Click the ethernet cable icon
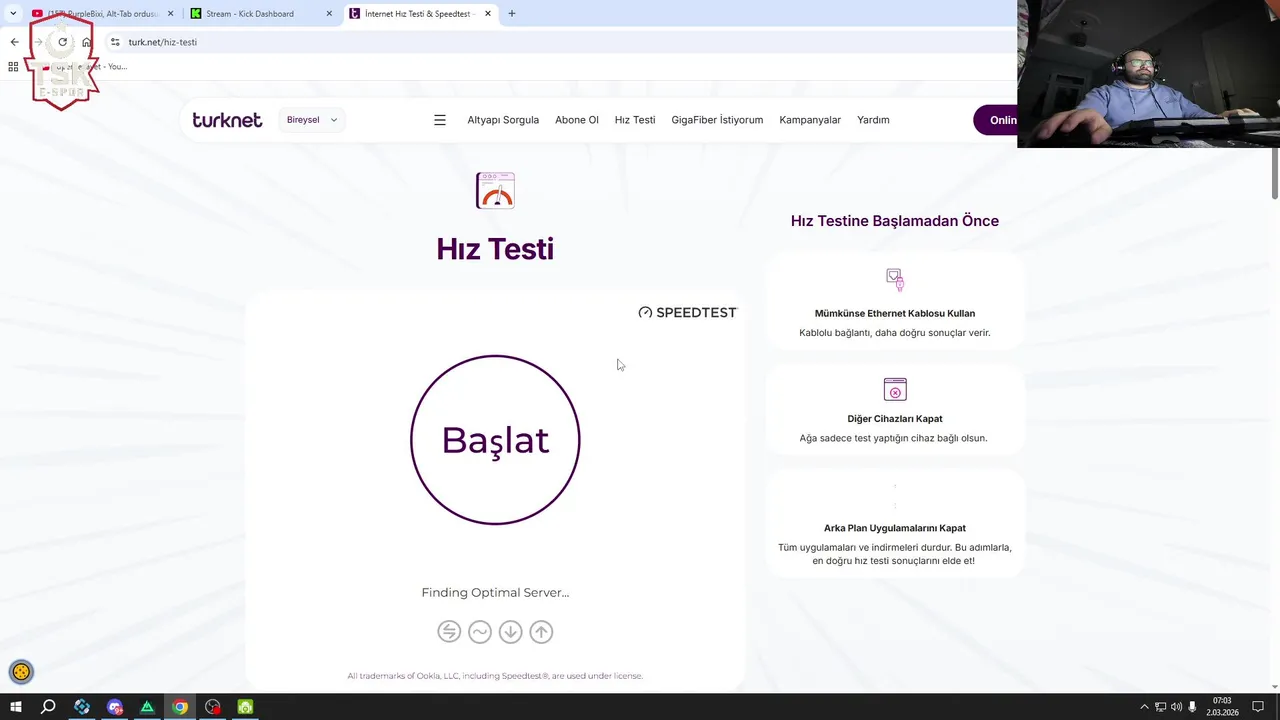1280x720 pixels. (895, 279)
